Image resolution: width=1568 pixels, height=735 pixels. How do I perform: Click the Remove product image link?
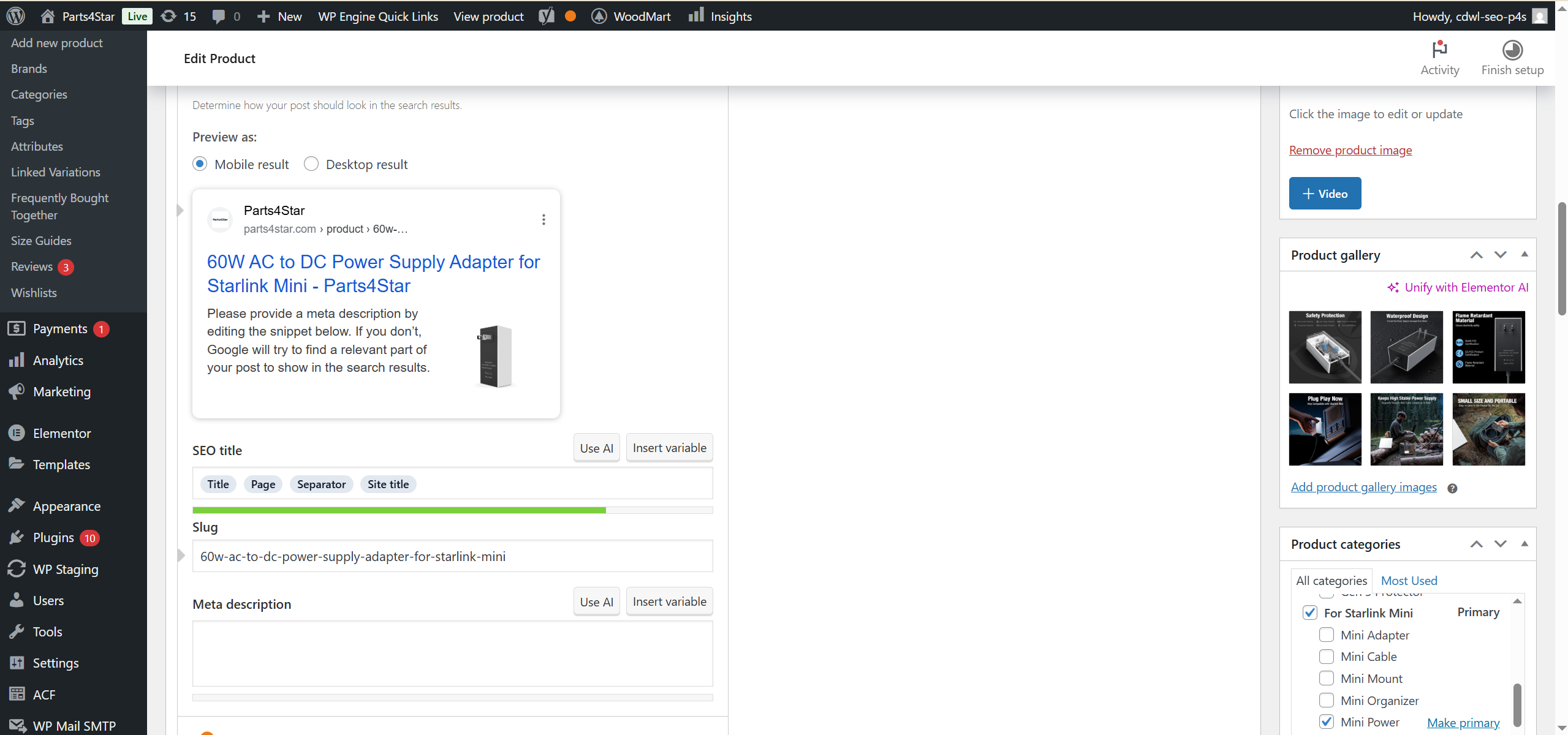(x=1350, y=150)
